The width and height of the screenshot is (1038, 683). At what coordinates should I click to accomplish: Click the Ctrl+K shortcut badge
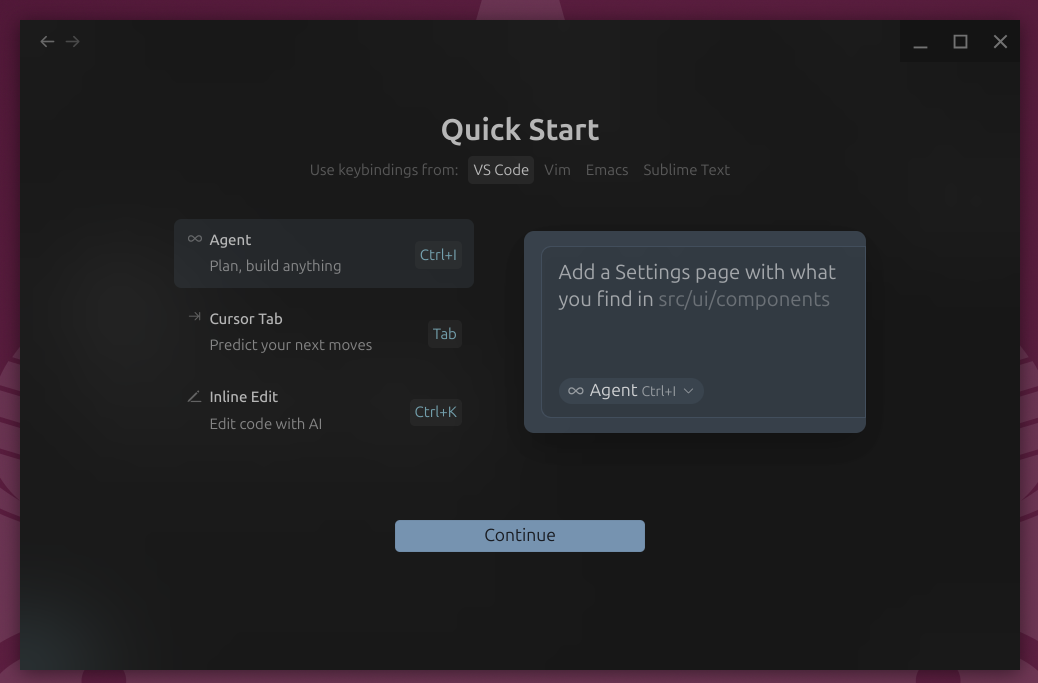[436, 412]
